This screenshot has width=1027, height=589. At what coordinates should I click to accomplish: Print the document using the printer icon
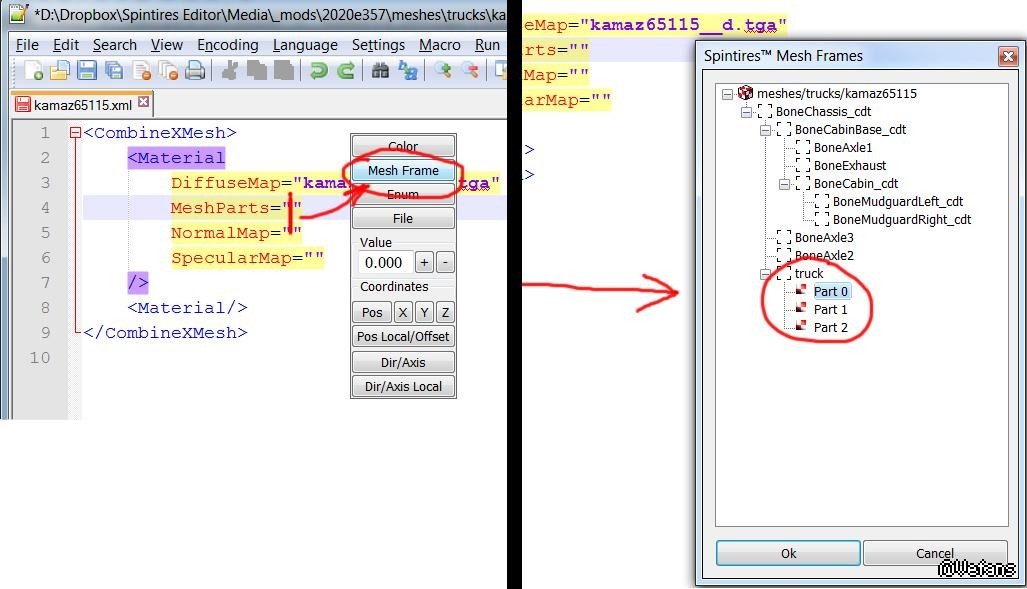[x=195, y=70]
